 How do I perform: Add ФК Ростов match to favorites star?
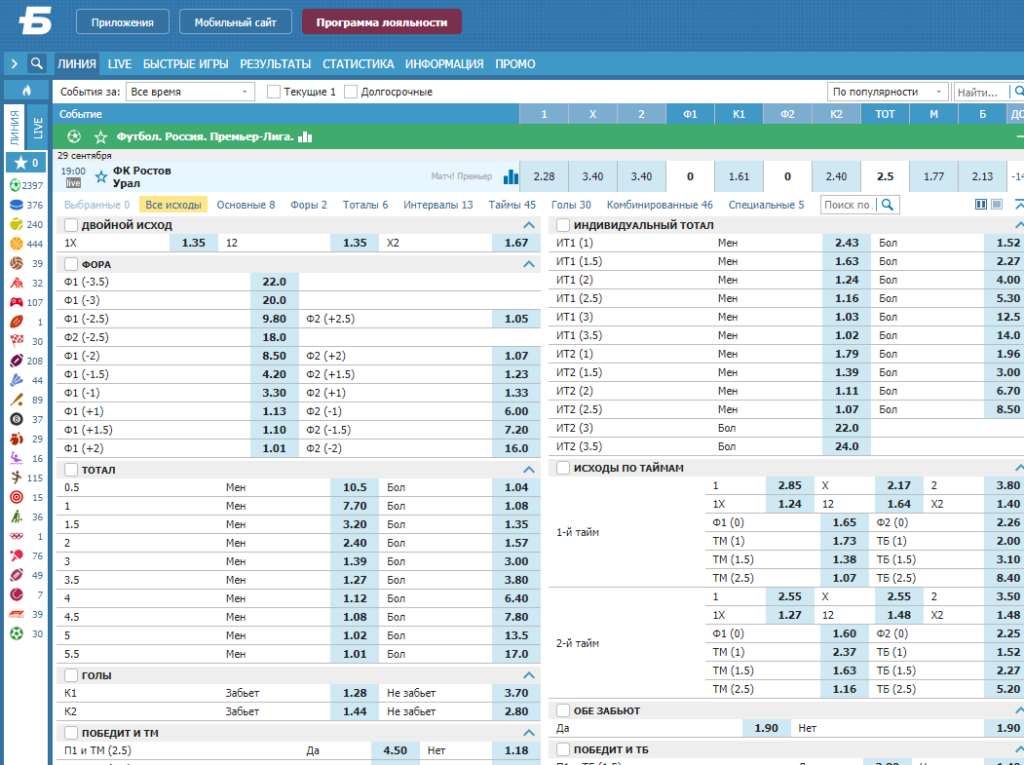pyautogui.click(x=101, y=176)
